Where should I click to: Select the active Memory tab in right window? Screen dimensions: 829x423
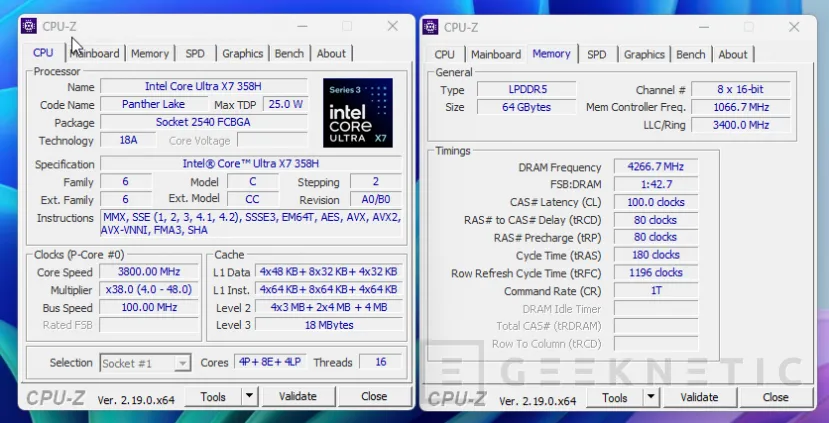pyautogui.click(x=551, y=53)
